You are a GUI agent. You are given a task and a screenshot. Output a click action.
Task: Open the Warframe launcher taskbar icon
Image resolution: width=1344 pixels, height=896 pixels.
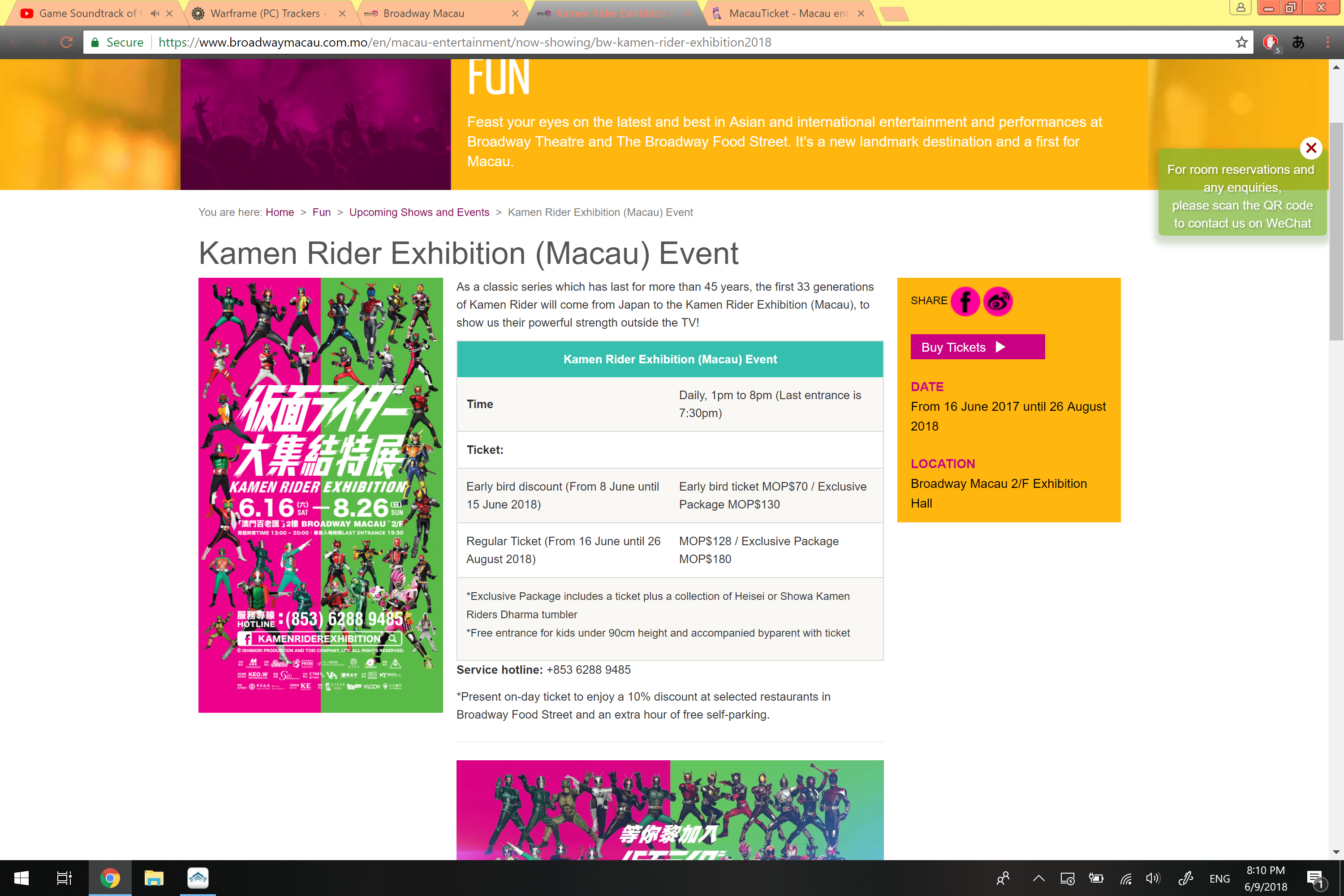[198, 878]
